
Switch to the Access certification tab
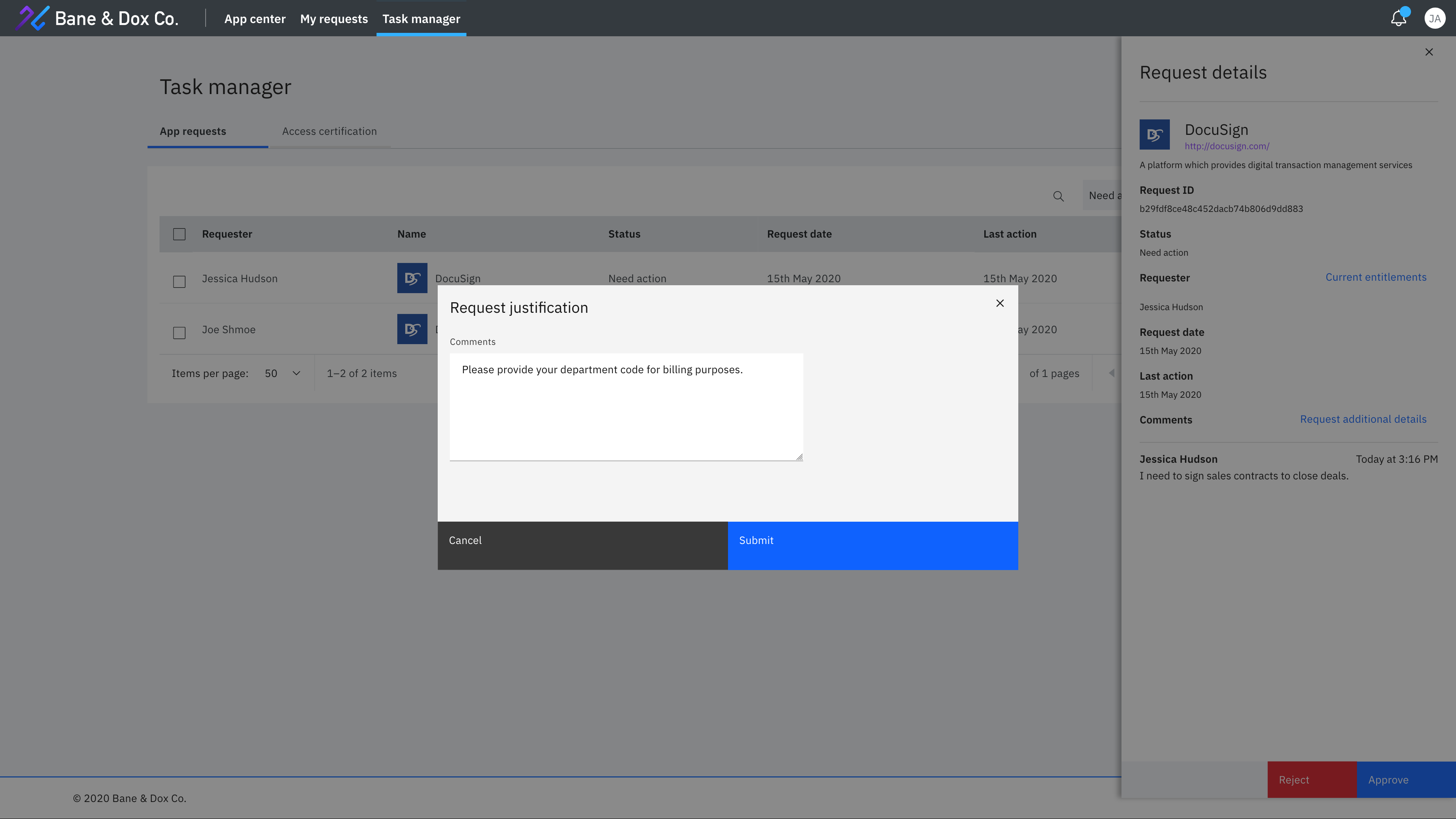(x=329, y=131)
